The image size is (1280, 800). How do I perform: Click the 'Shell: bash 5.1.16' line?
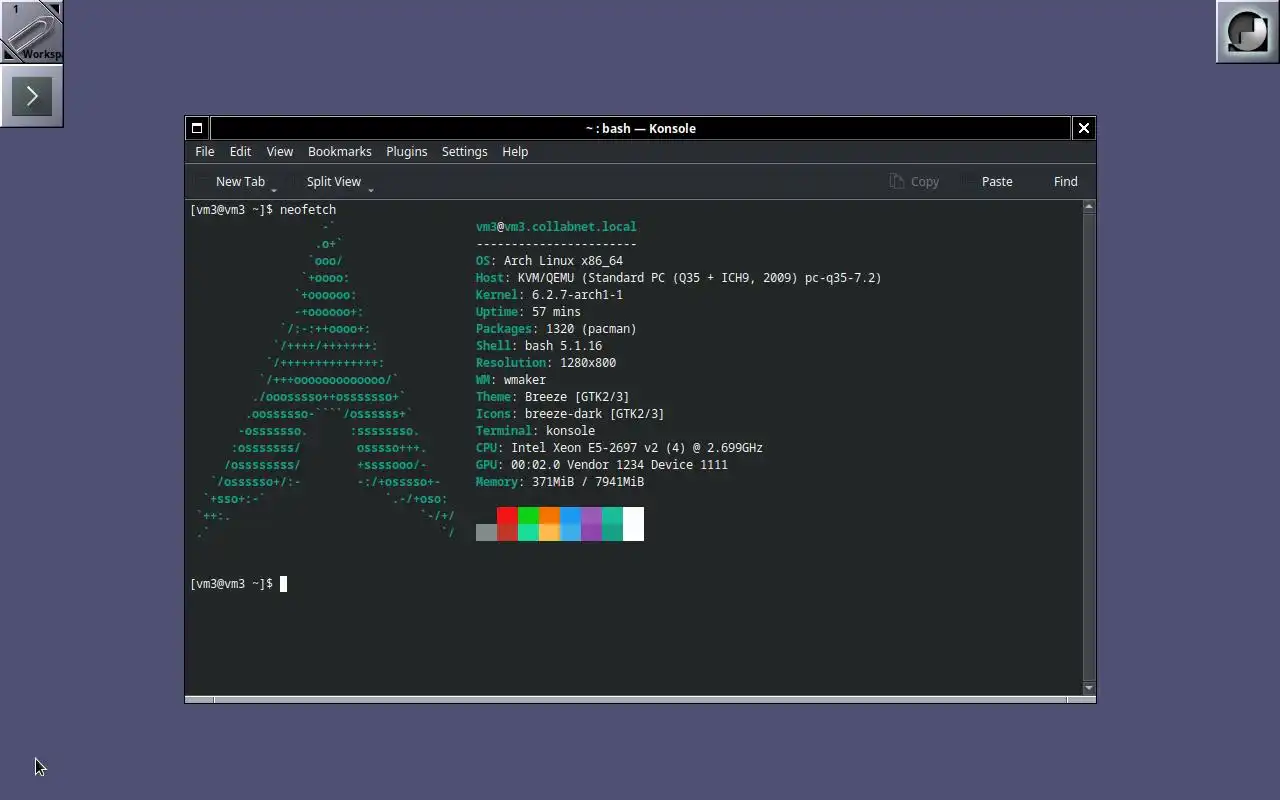pos(539,346)
